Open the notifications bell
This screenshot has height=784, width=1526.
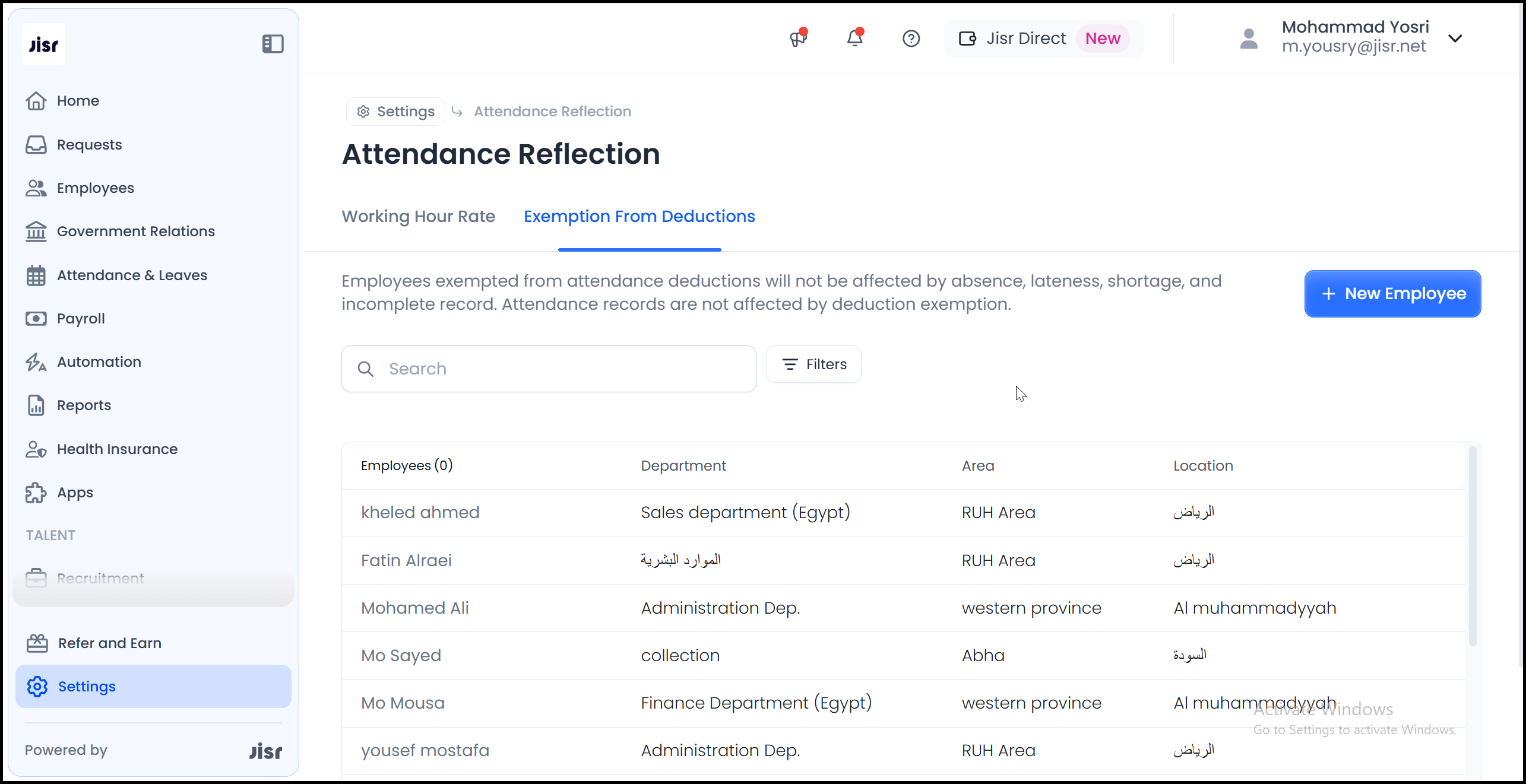click(854, 39)
